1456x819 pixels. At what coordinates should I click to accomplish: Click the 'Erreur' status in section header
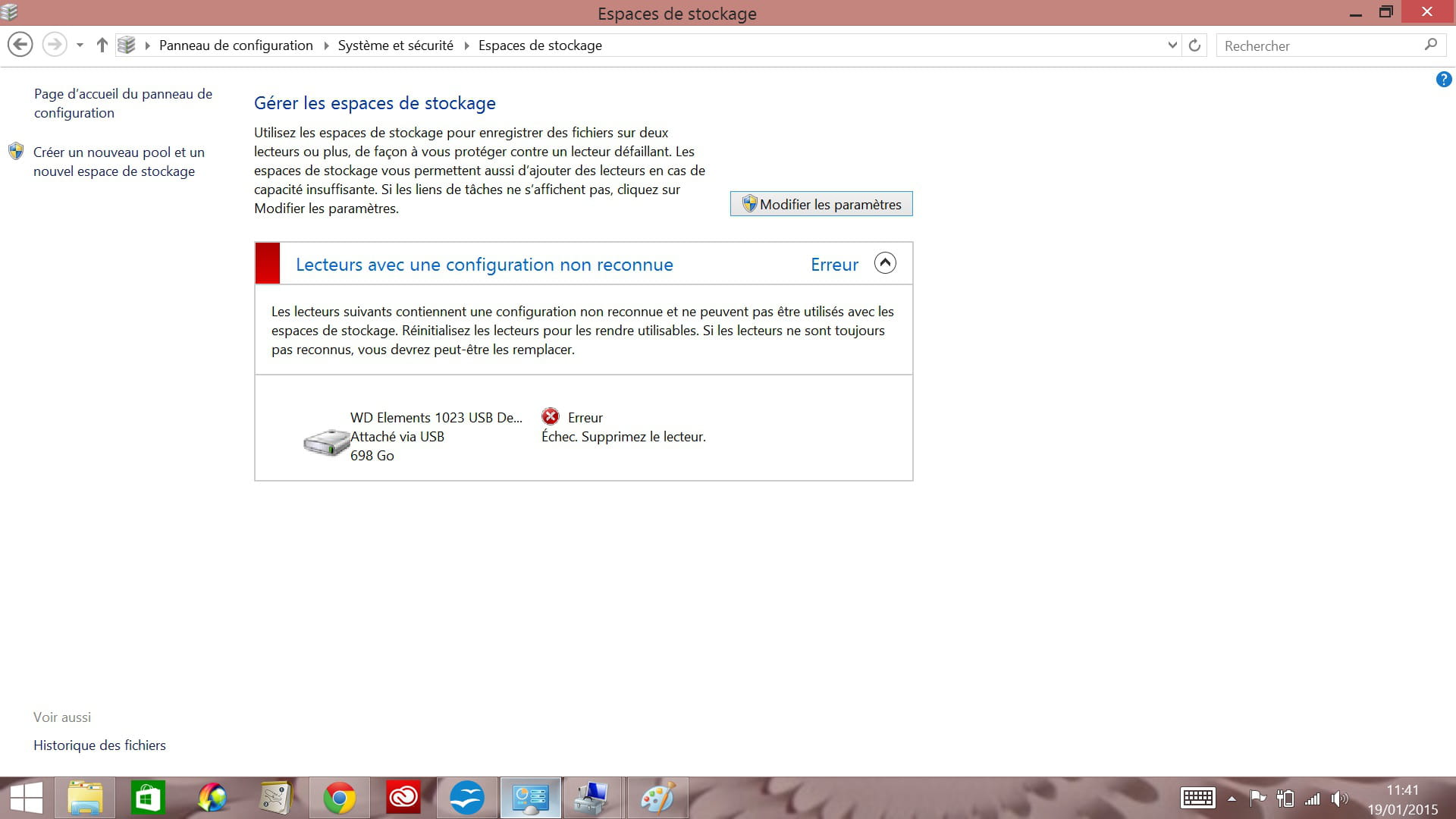click(x=834, y=265)
